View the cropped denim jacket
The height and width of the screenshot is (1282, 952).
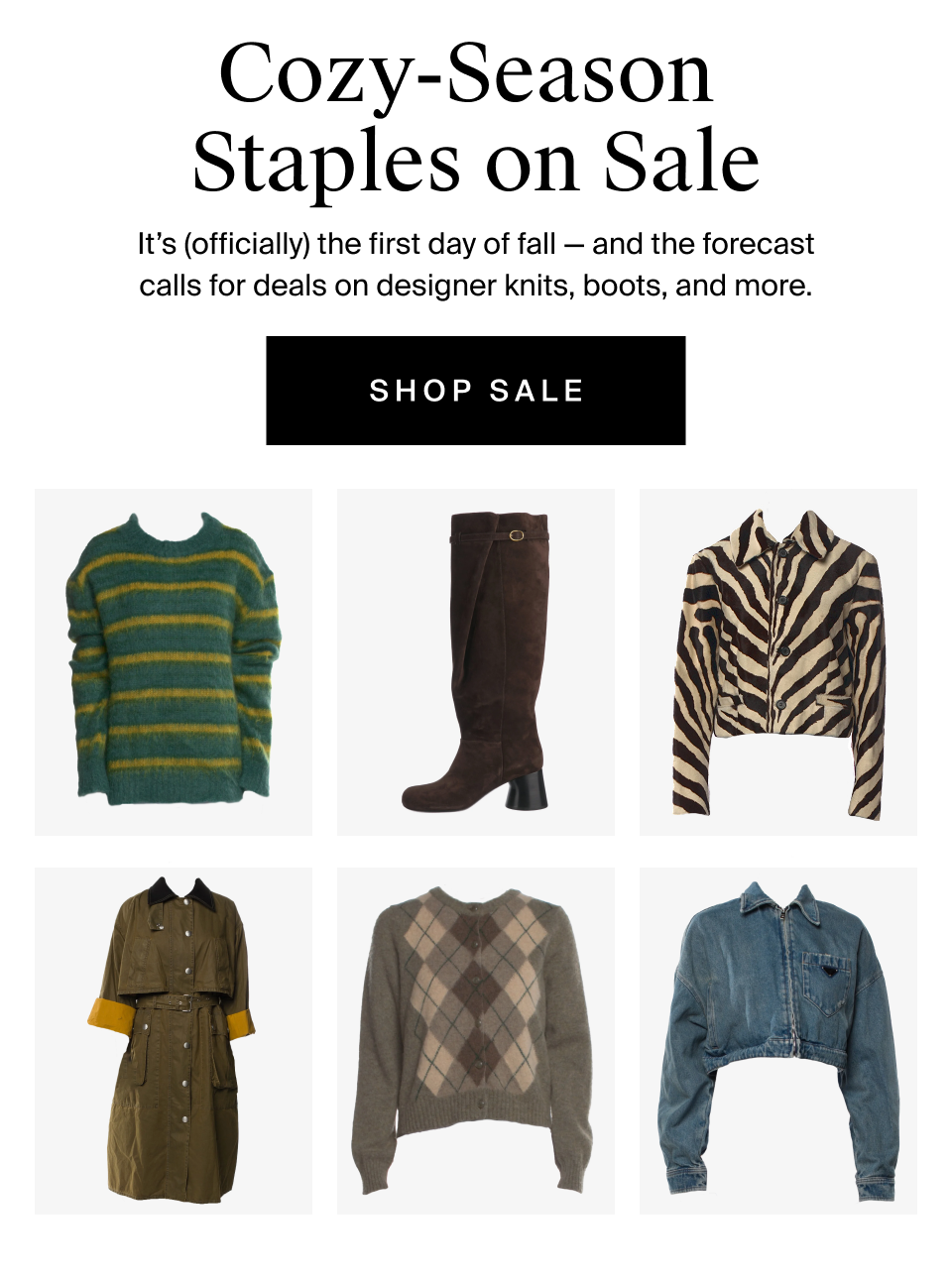pos(777,1040)
